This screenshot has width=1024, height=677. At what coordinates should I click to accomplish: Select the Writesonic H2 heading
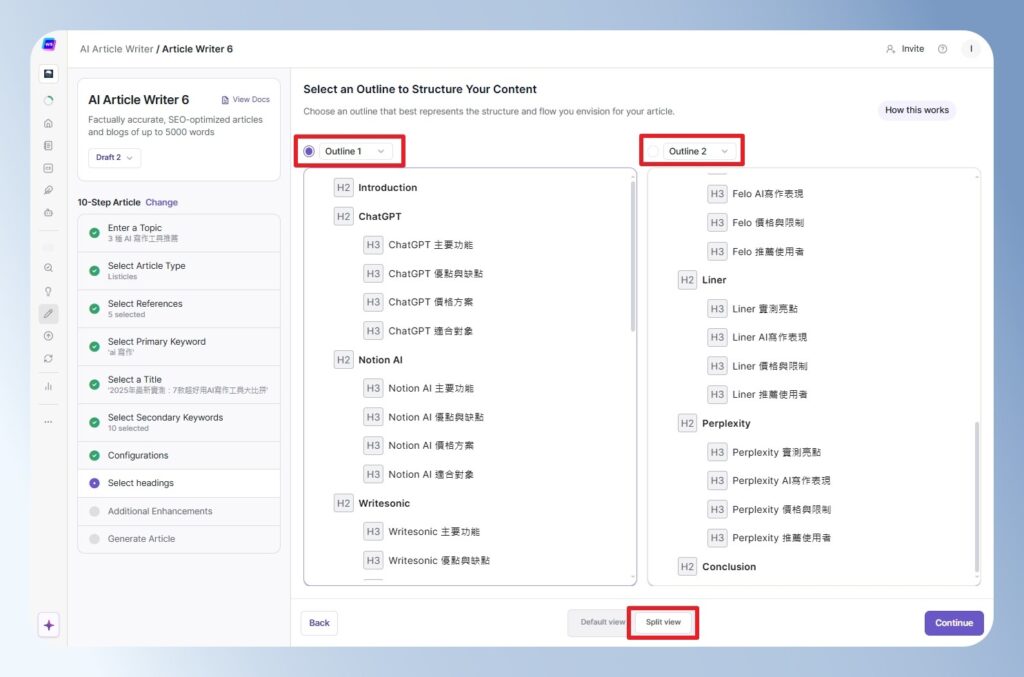pyautogui.click(x=384, y=503)
